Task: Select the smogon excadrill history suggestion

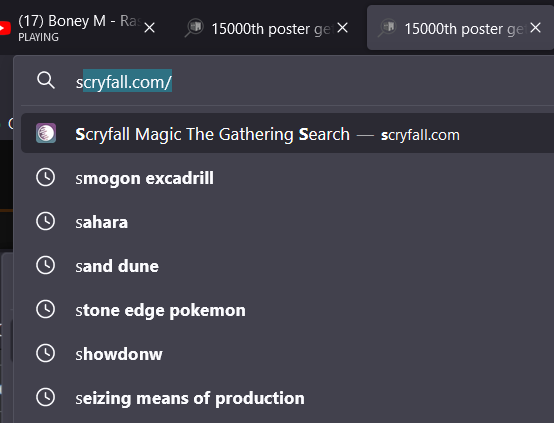Action: 288,177
